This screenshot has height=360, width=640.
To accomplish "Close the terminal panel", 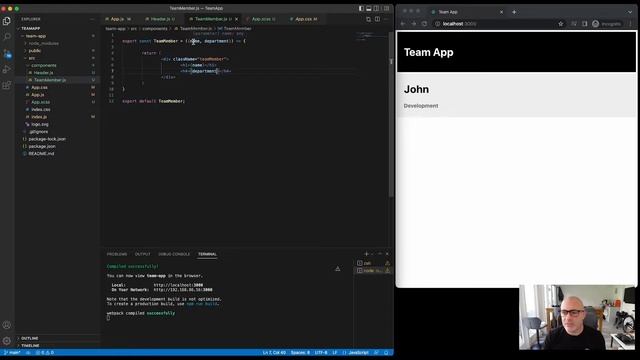I will pyautogui.click(x=387, y=254).
